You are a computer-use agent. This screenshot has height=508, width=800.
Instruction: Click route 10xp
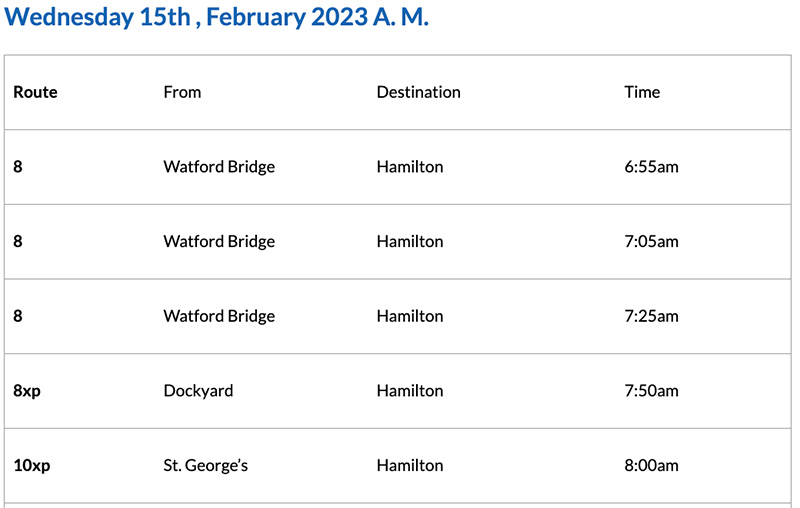pos(31,465)
